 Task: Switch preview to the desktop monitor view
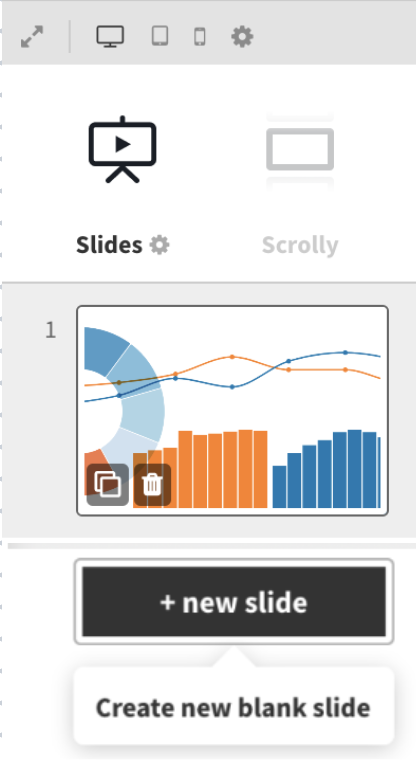pyautogui.click(x=110, y=37)
